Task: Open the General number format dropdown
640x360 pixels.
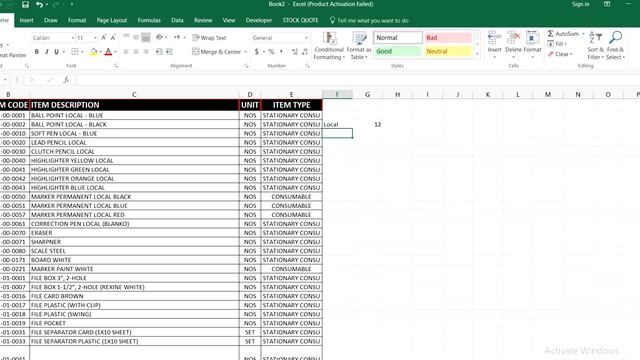Action: pos(306,38)
